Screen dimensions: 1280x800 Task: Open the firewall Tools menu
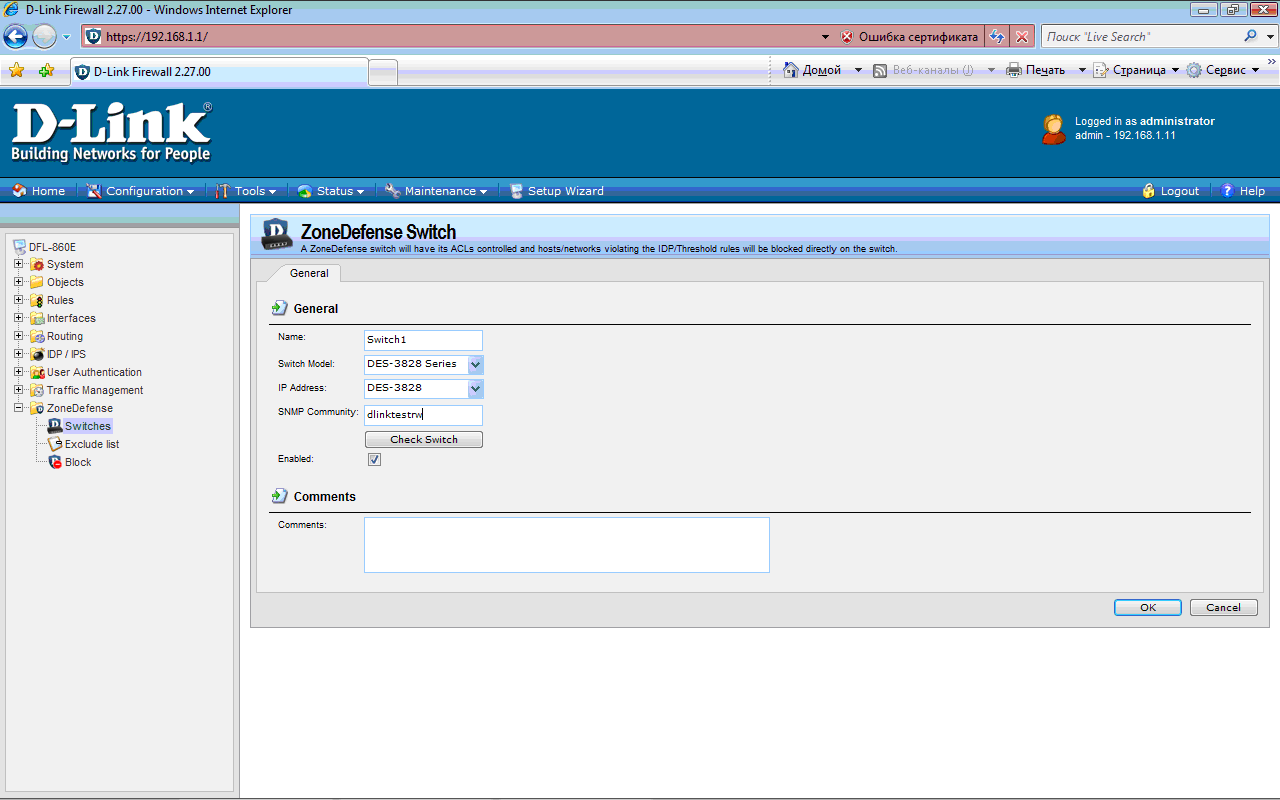[246, 191]
